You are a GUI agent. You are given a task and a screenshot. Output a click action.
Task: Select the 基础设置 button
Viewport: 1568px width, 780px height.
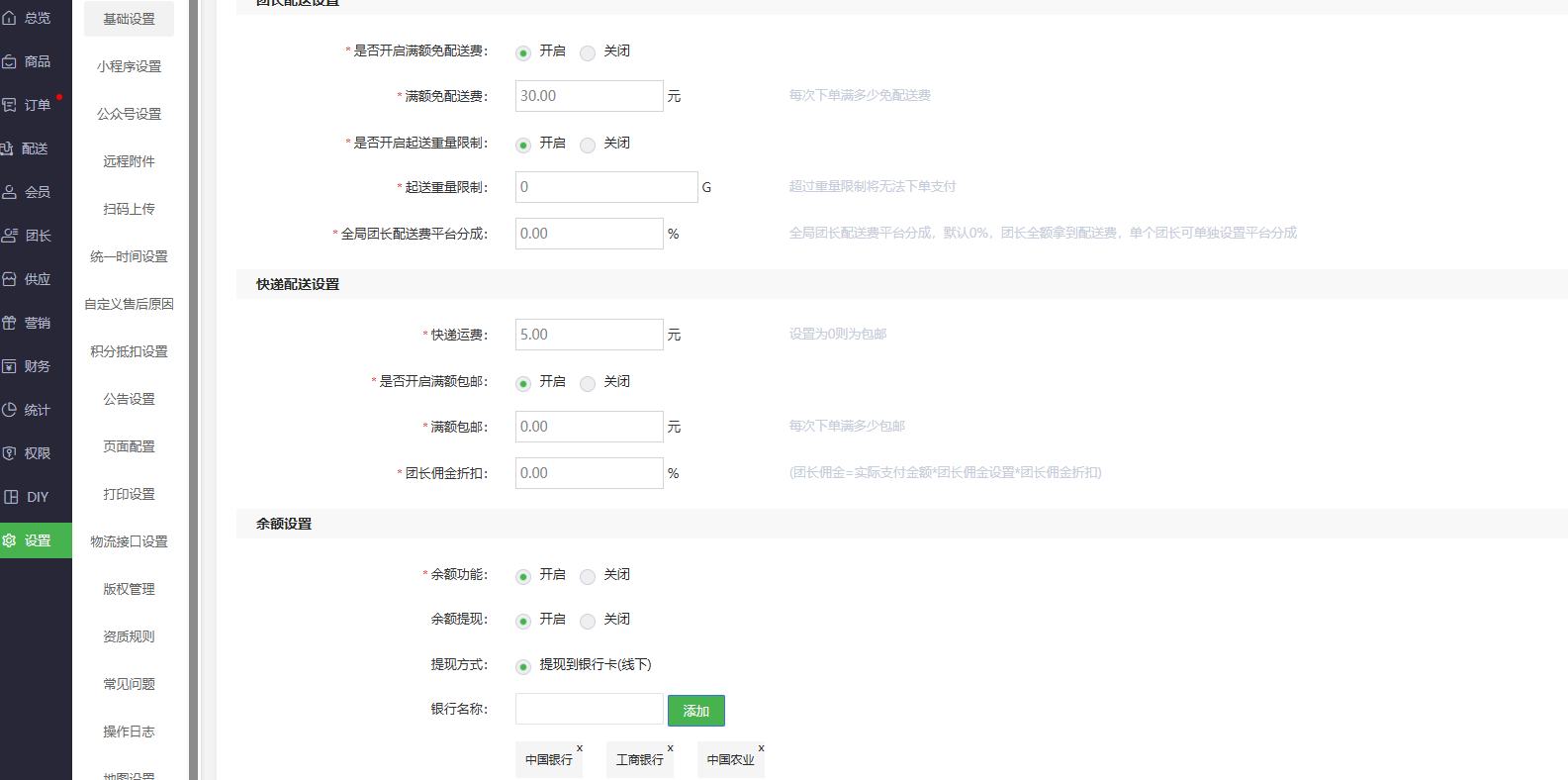click(x=129, y=19)
